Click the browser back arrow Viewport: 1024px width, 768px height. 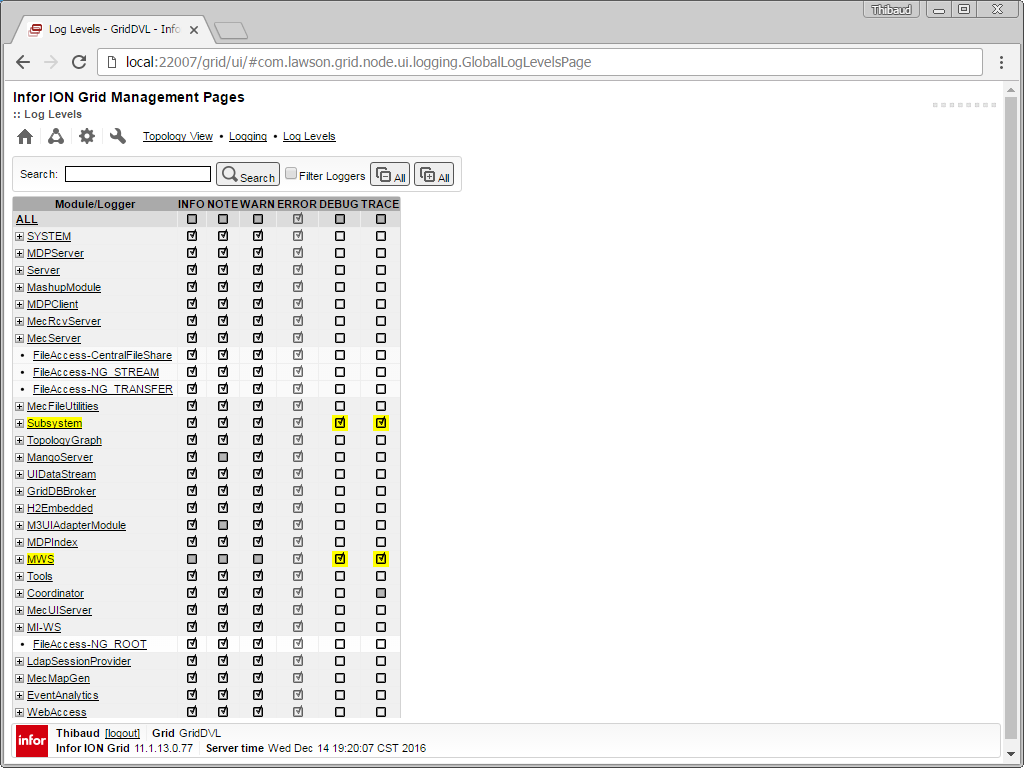pos(23,62)
